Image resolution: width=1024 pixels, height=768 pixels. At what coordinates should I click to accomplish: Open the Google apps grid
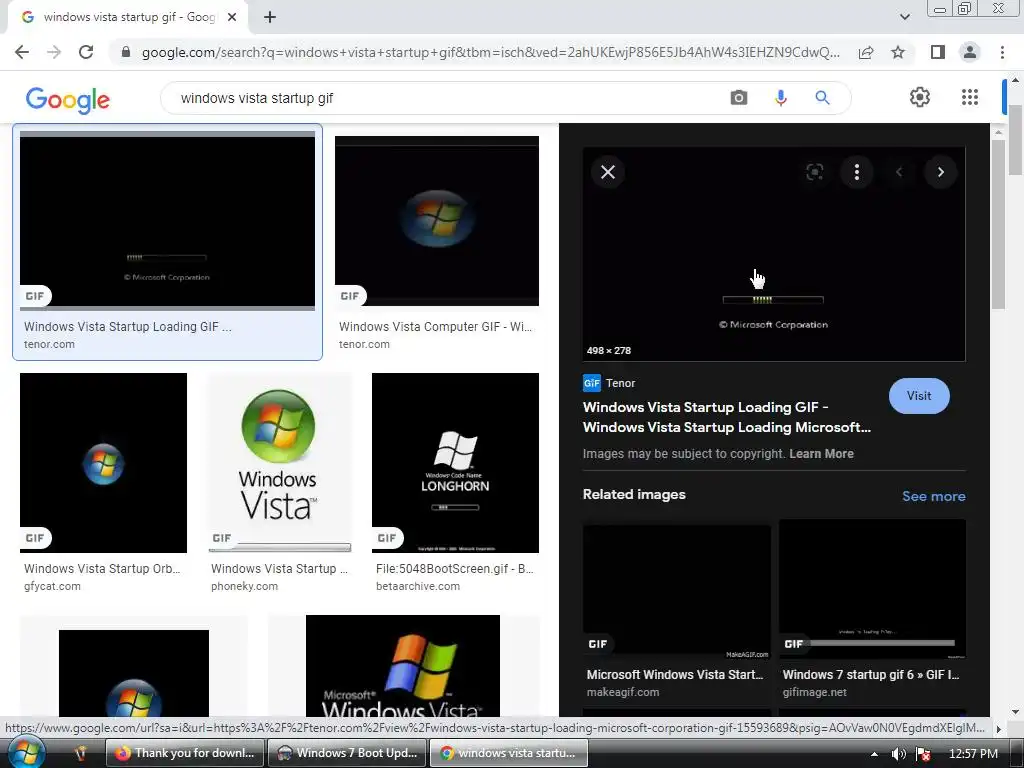pos(970,97)
